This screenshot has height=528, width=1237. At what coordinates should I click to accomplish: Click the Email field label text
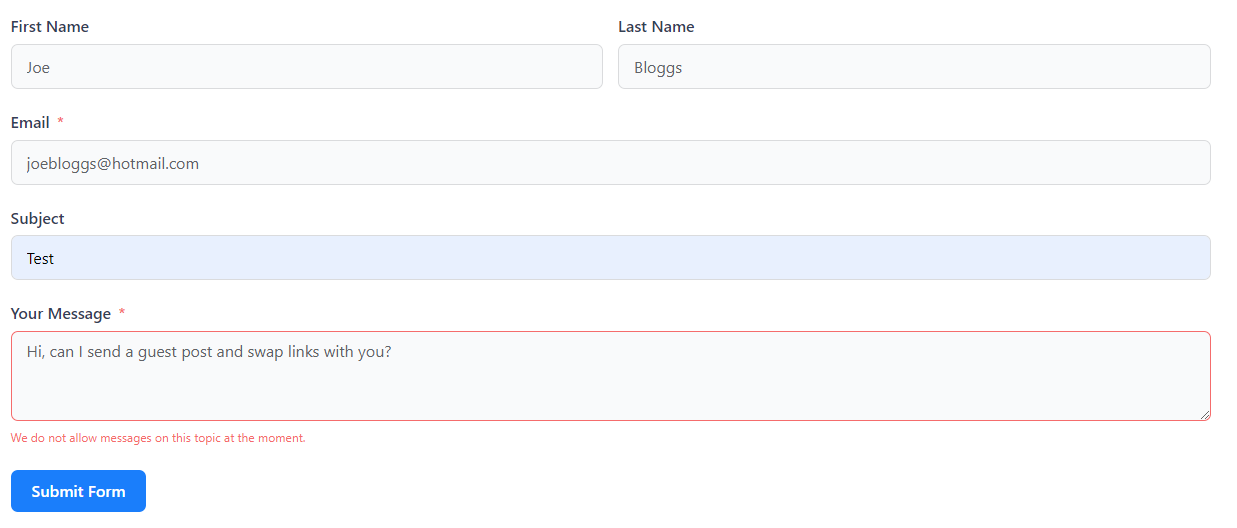click(30, 123)
